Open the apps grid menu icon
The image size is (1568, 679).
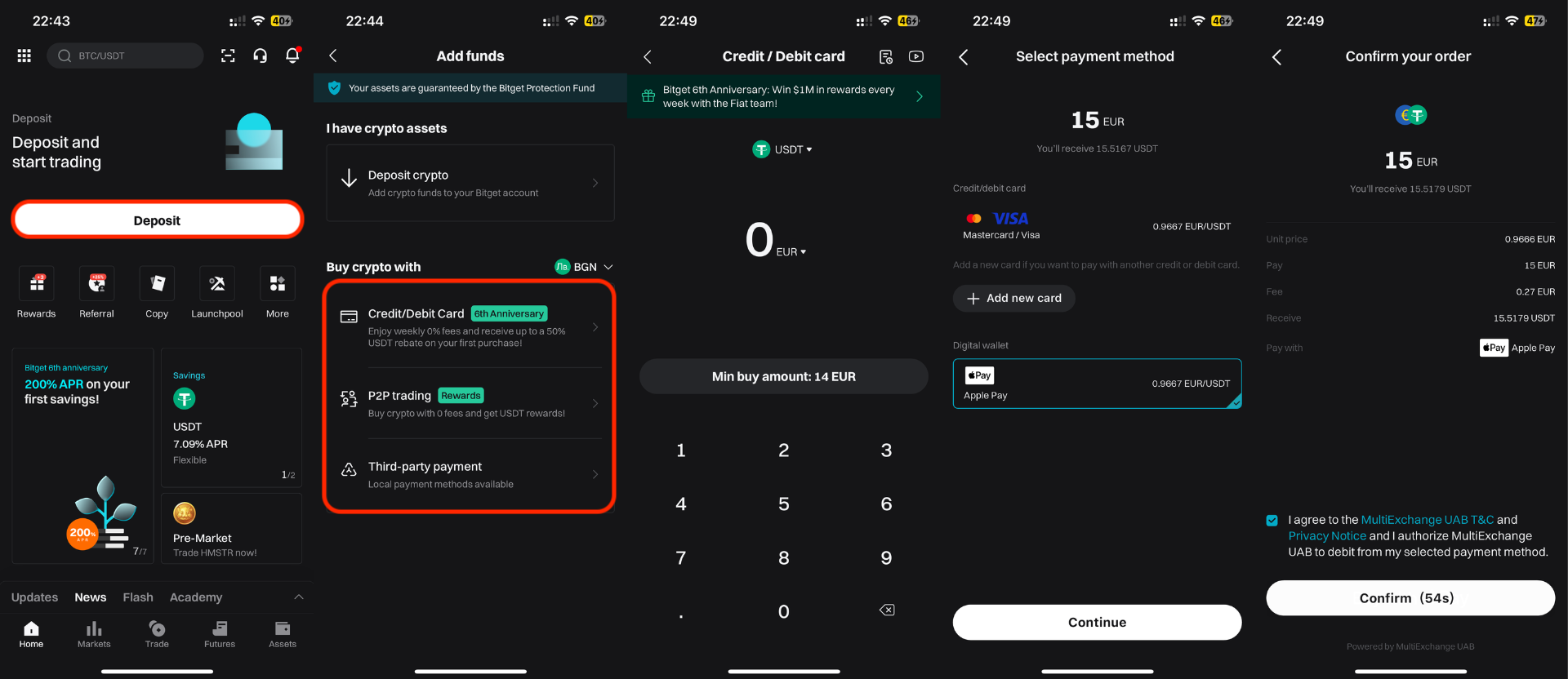(24, 55)
